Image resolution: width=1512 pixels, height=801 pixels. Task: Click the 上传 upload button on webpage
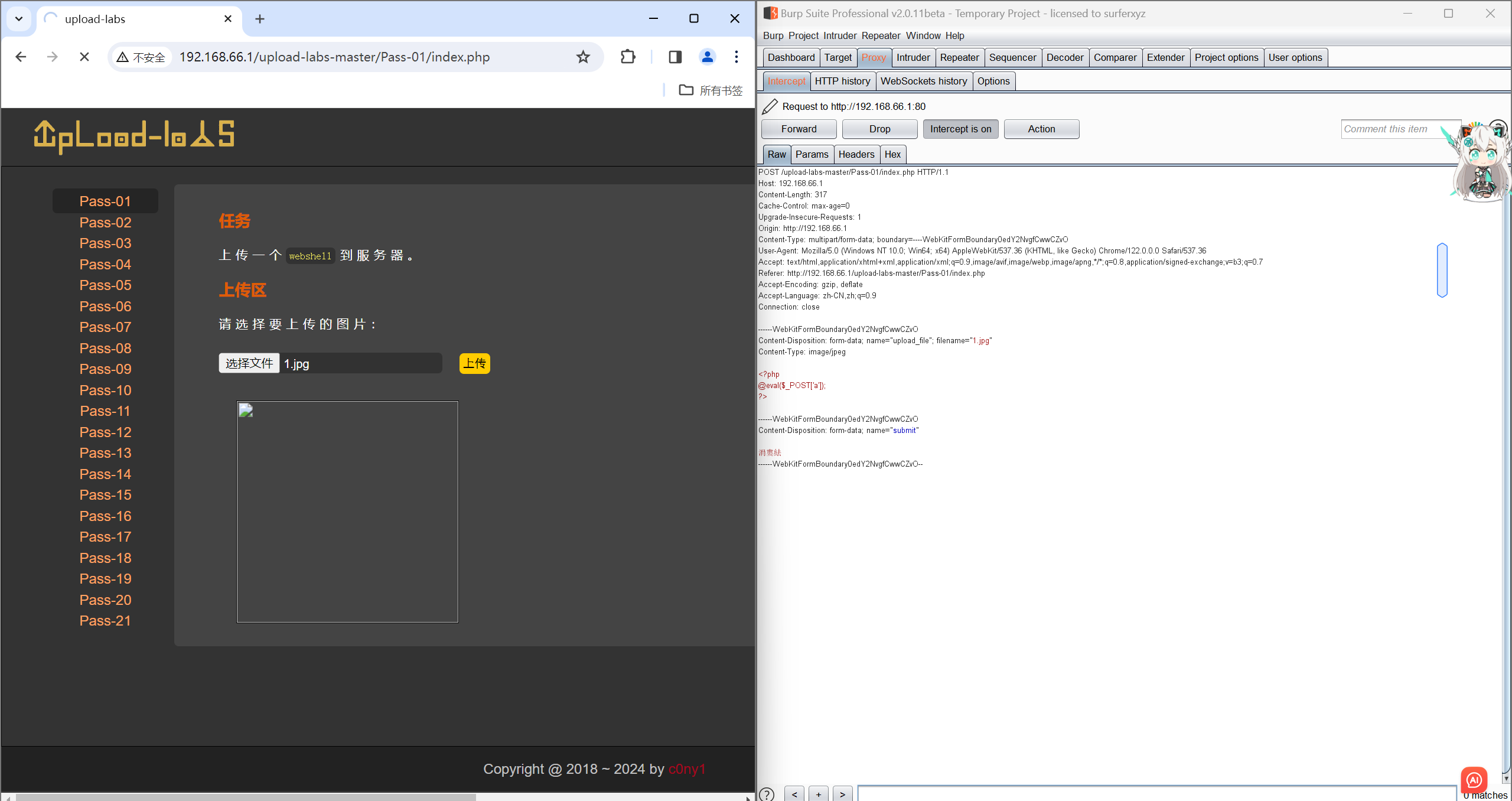(474, 363)
